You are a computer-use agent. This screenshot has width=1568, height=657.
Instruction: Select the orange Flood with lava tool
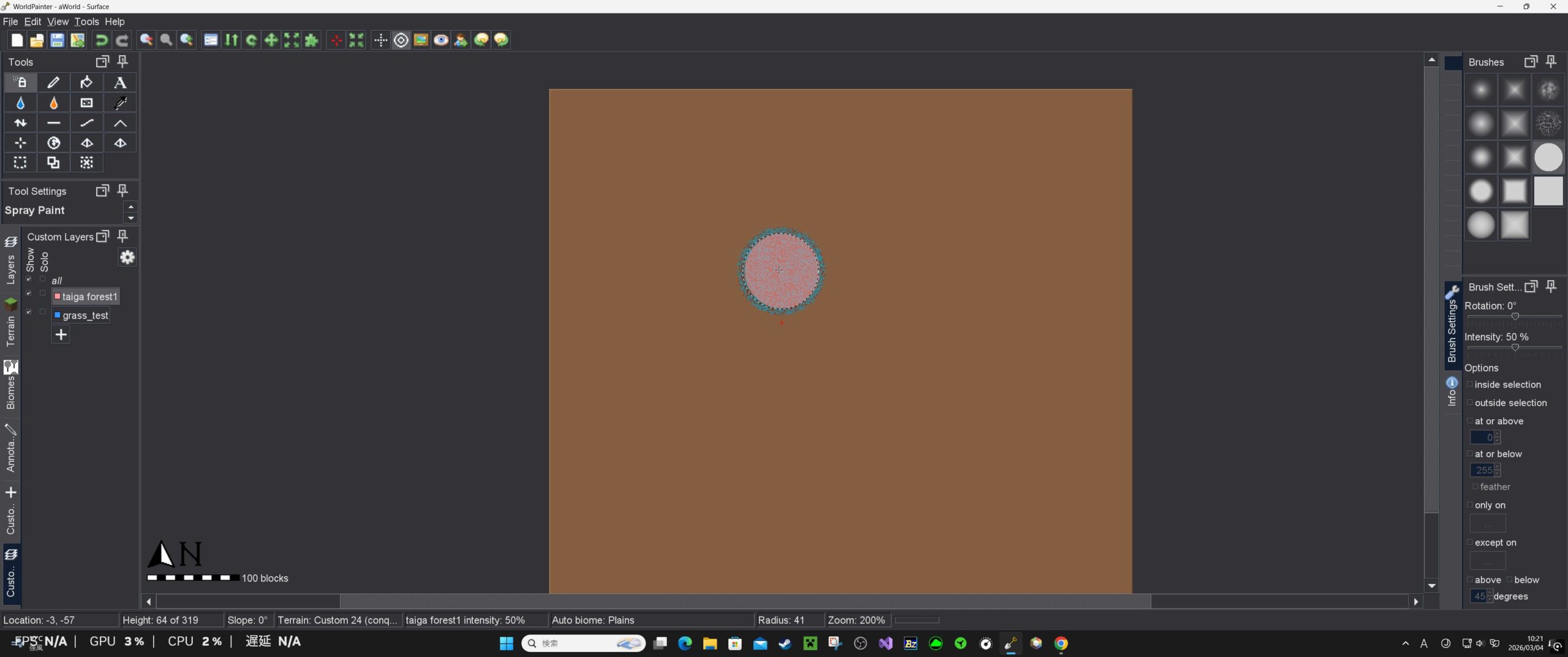click(x=53, y=103)
